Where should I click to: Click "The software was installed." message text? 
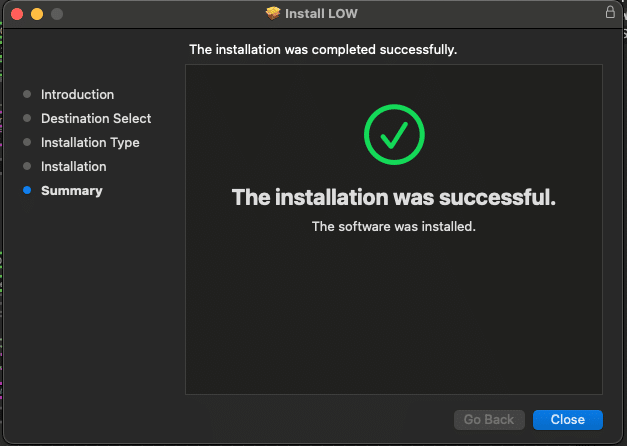pyautogui.click(x=394, y=227)
